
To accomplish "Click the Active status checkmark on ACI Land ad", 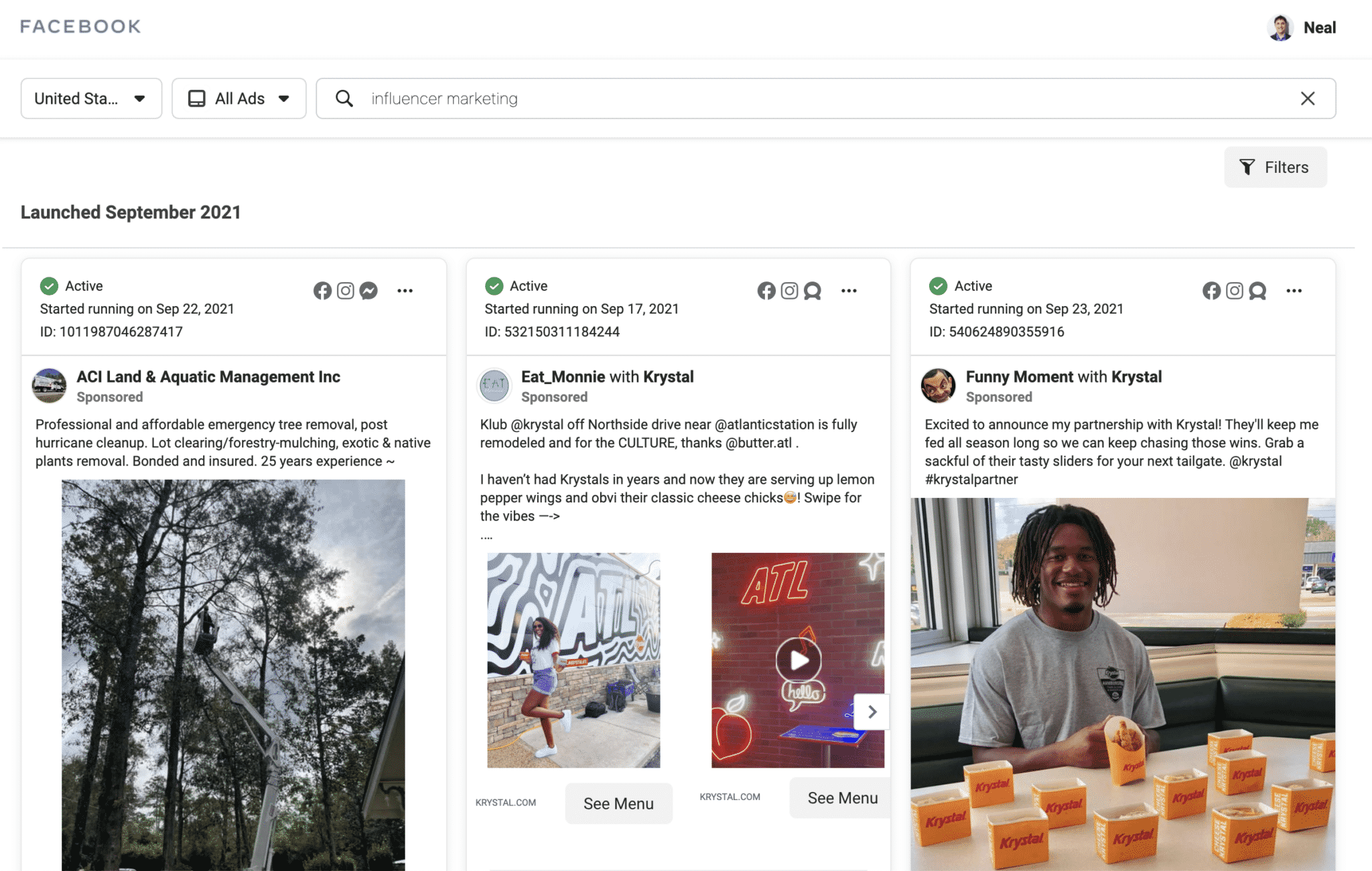I will pyautogui.click(x=49, y=286).
